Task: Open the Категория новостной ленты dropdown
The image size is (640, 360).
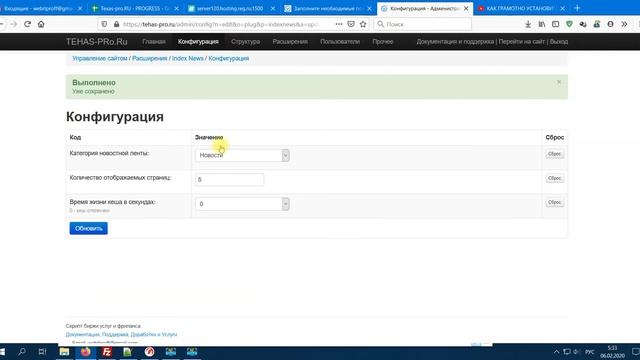Action: pyautogui.click(x=242, y=155)
